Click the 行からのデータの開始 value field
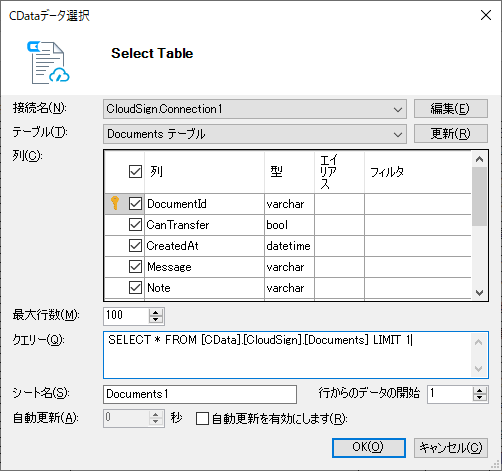Screen dimensions: 502x472 pyautogui.click(x=450, y=394)
